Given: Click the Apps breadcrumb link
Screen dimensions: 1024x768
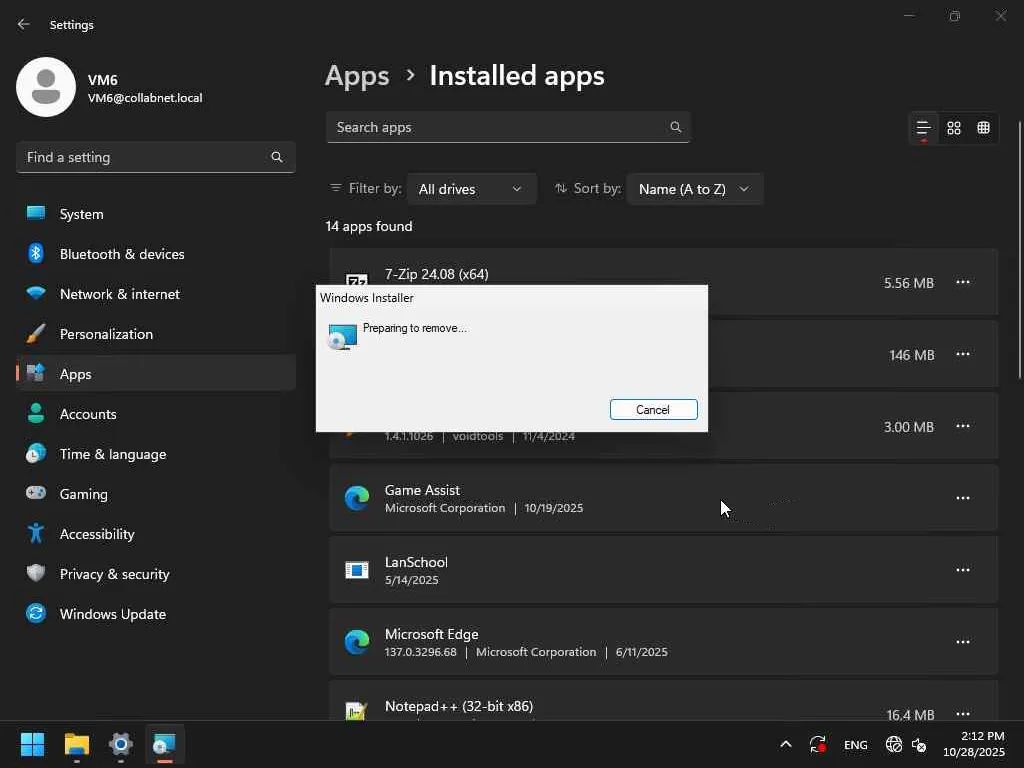Looking at the screenshot, I should coord(357,76).
